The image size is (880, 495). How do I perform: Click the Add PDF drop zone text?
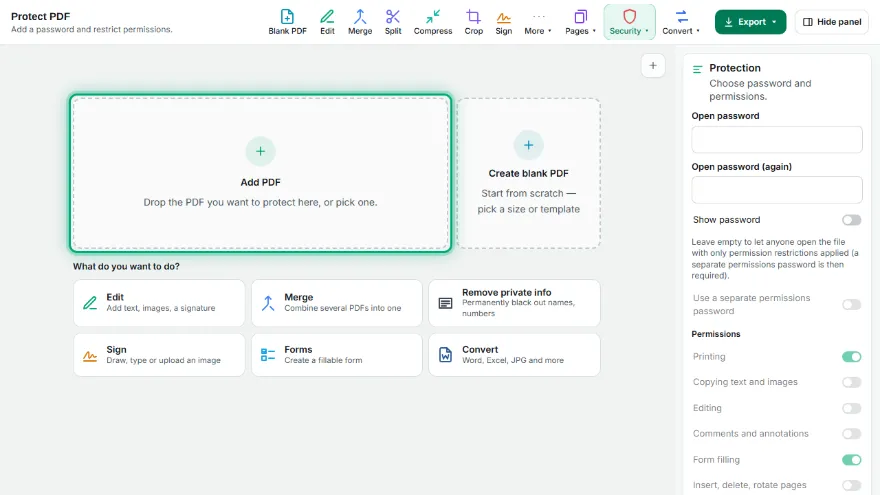tap(260, 202)
